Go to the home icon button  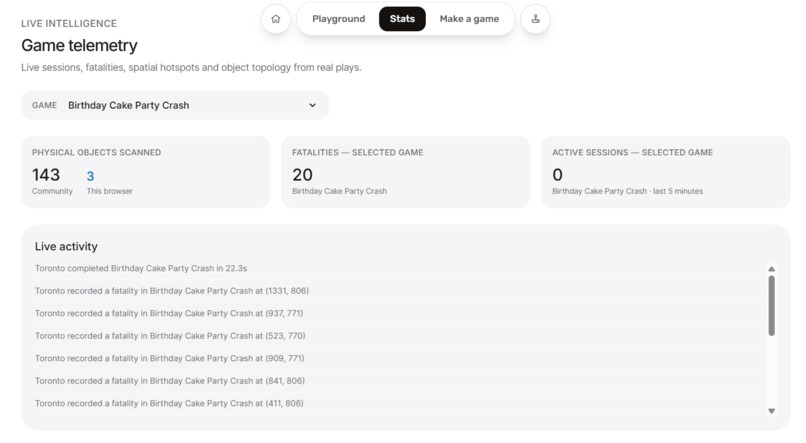tap(276, 19)
